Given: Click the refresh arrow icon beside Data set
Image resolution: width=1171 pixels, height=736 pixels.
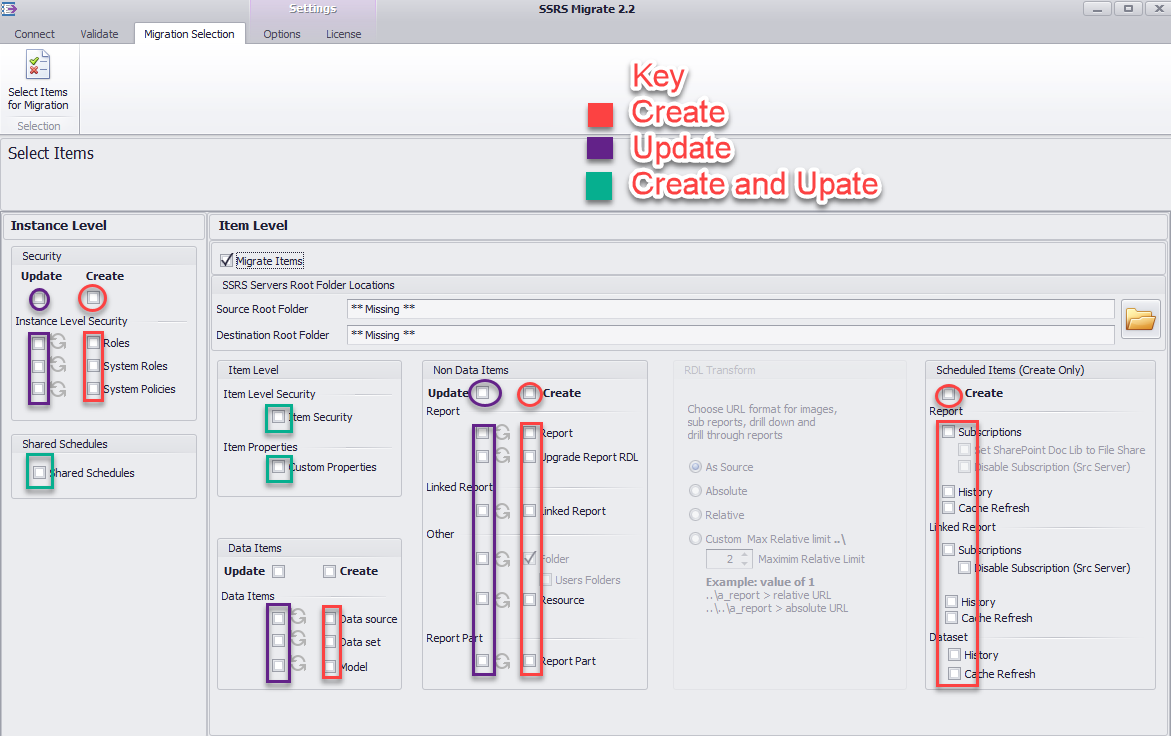Looking at the screenshot, I should click(299, 640).
